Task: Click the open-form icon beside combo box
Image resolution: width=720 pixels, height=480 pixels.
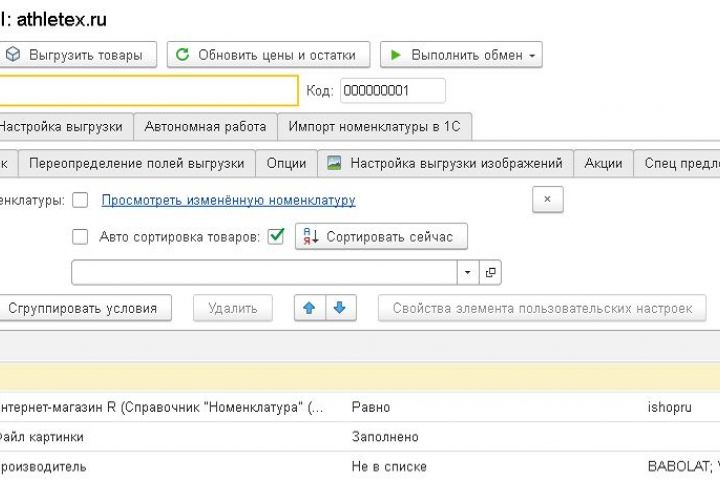Action: coord(490,272)
